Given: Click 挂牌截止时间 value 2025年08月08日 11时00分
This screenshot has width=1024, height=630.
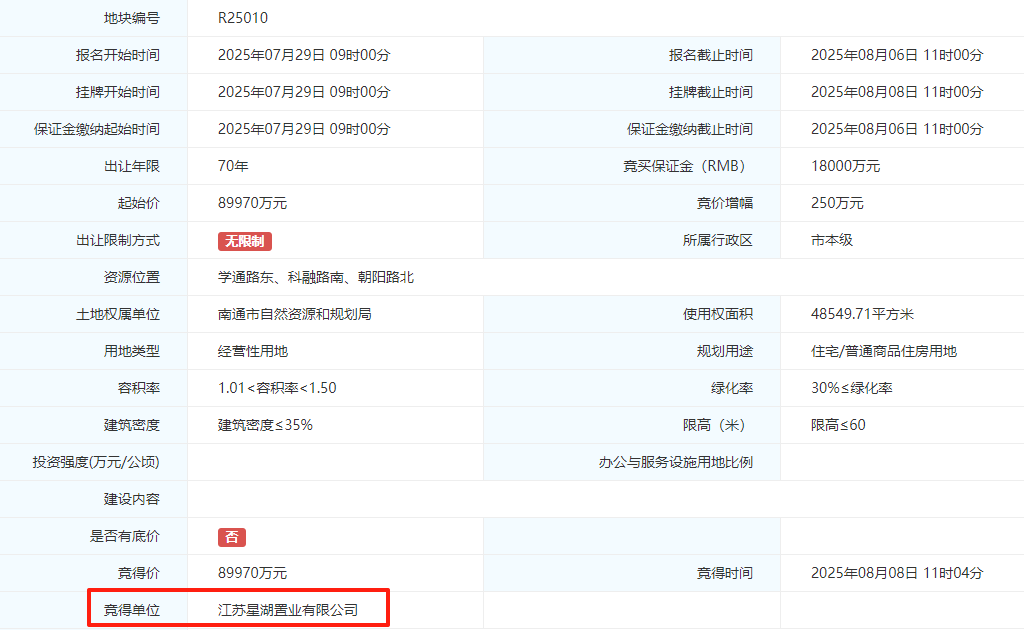Looking at the screenshot, I should [897, 92].
